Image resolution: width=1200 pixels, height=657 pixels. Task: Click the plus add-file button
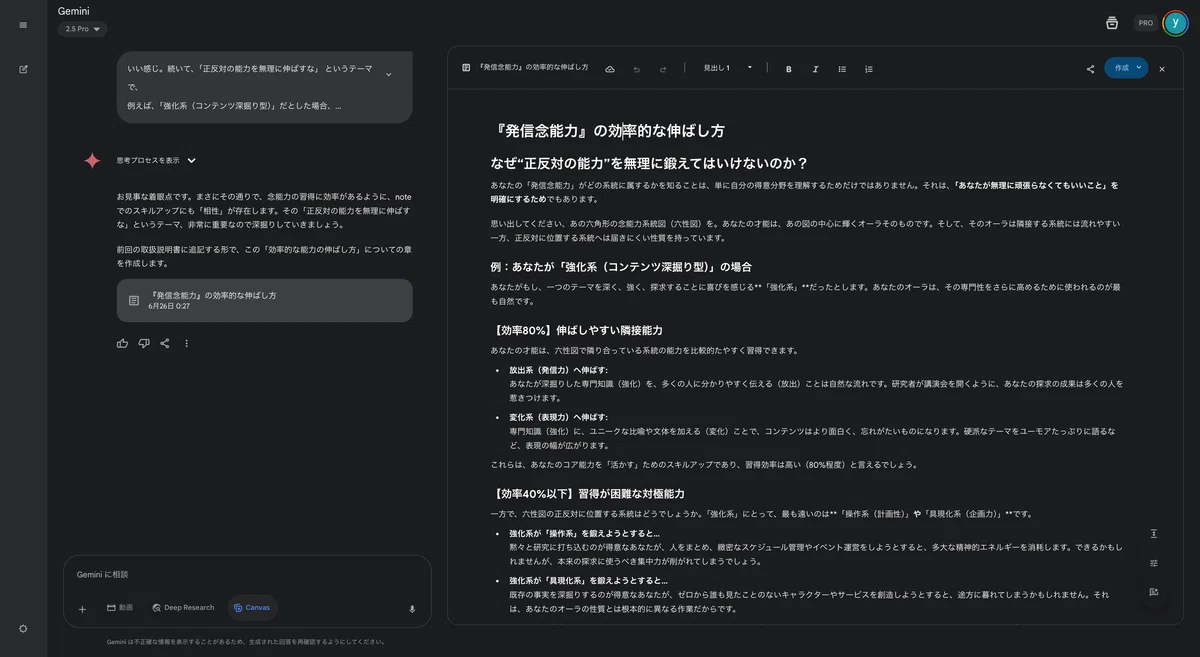[82, 608]
